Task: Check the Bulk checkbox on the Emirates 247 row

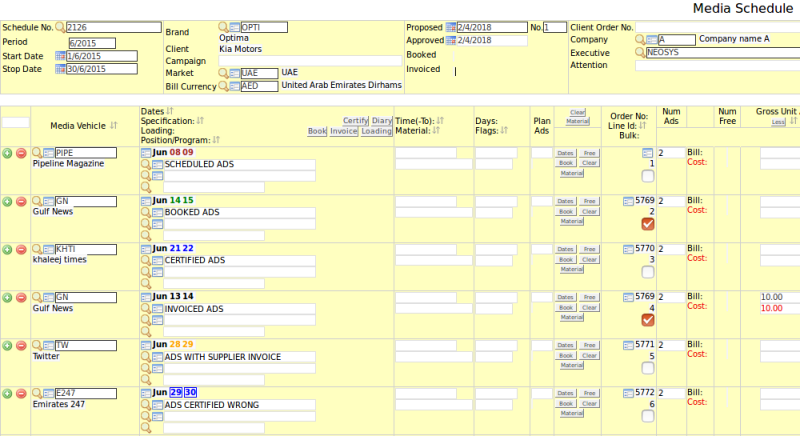Action: pos(647,416)
